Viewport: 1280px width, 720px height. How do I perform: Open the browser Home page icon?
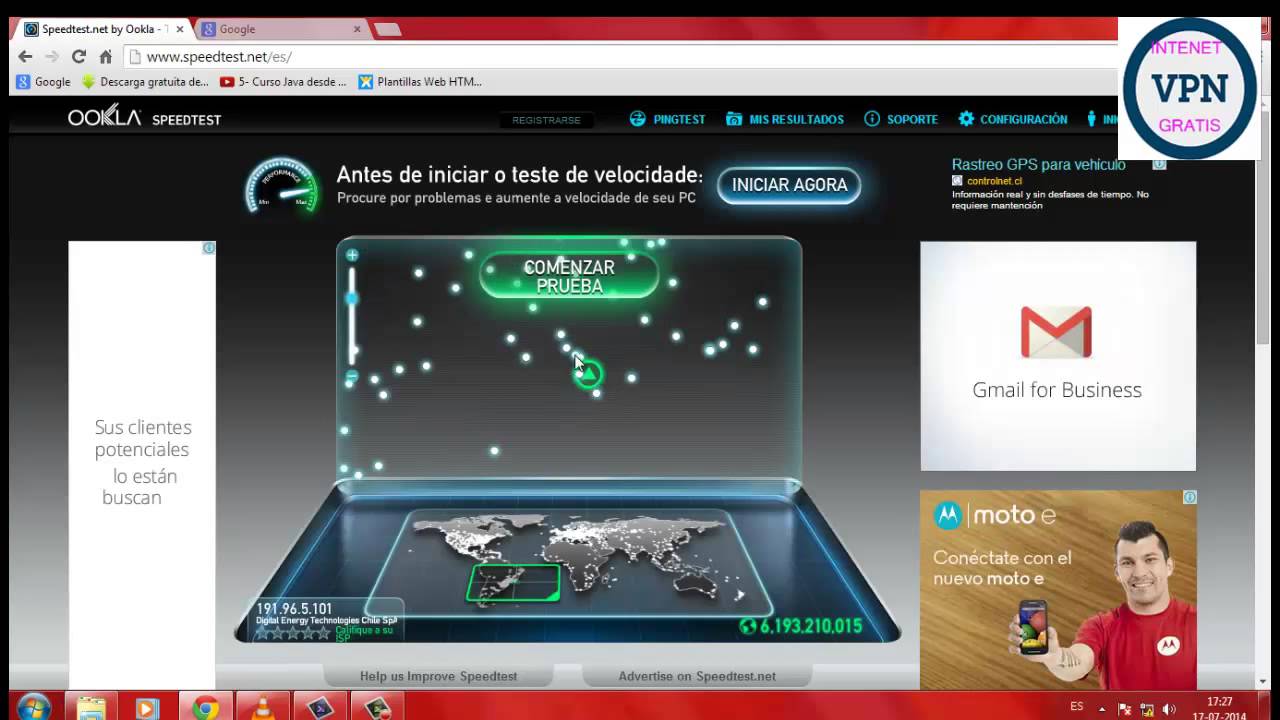(106, 57)
